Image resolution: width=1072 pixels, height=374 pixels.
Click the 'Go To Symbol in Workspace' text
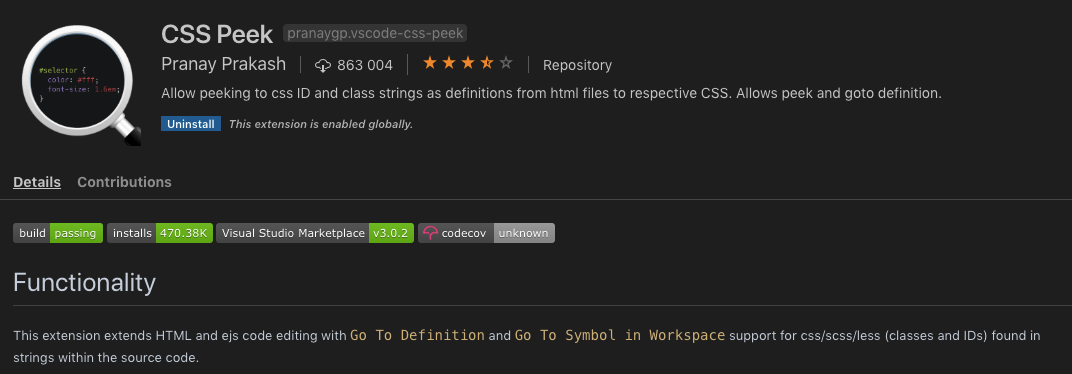[x=619, y=335]
